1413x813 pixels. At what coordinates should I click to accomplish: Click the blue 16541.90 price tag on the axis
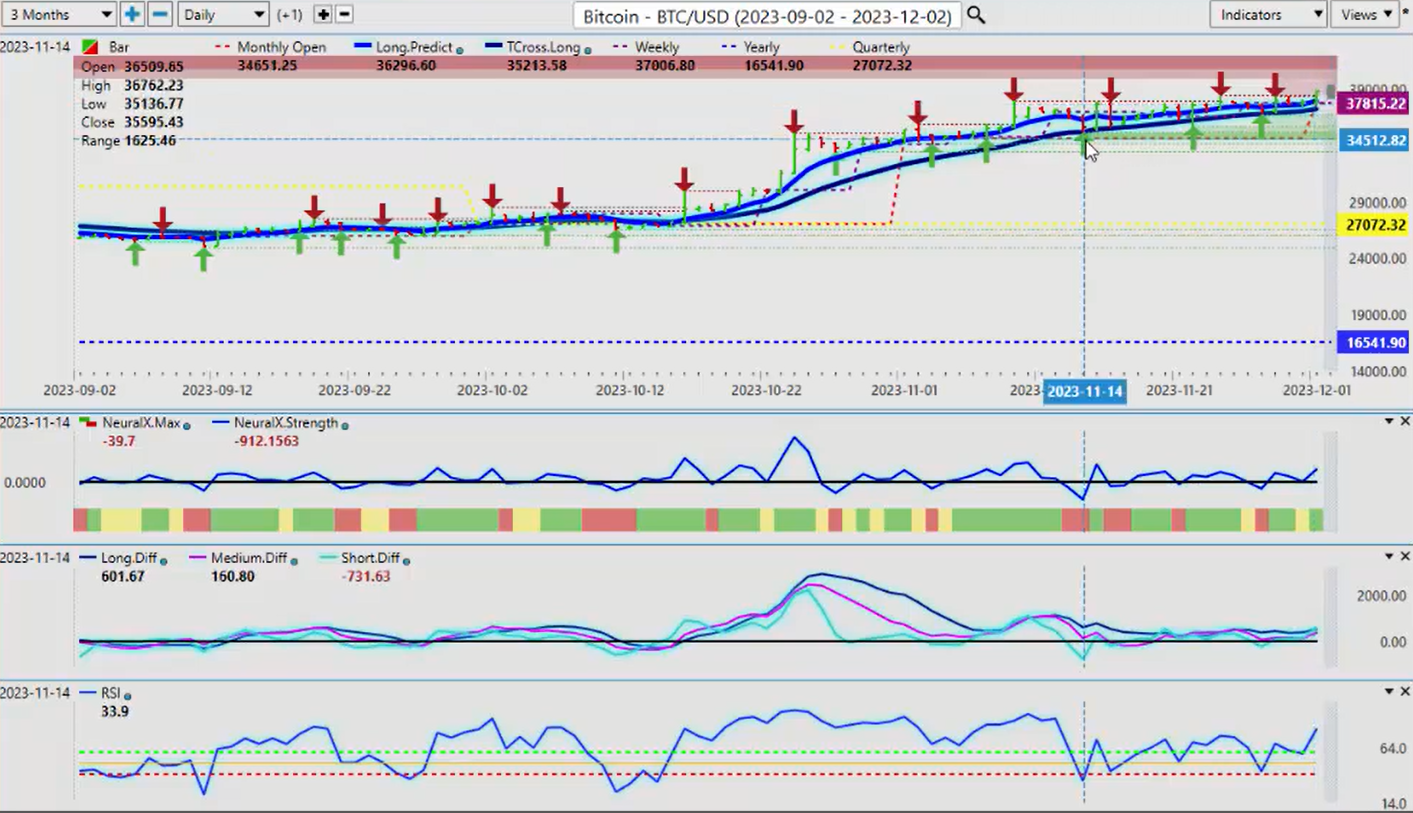[1375, 342]
